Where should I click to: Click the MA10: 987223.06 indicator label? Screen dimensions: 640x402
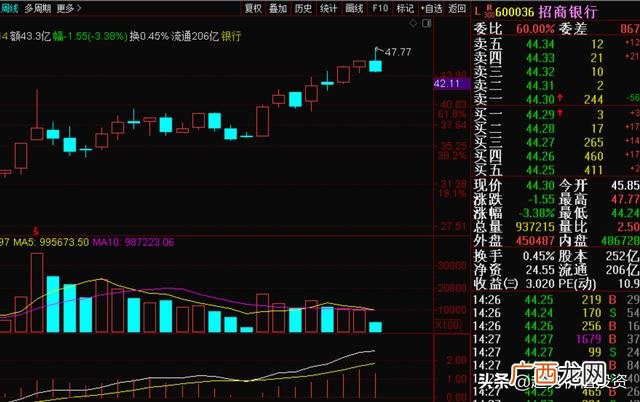coord(133,242)
